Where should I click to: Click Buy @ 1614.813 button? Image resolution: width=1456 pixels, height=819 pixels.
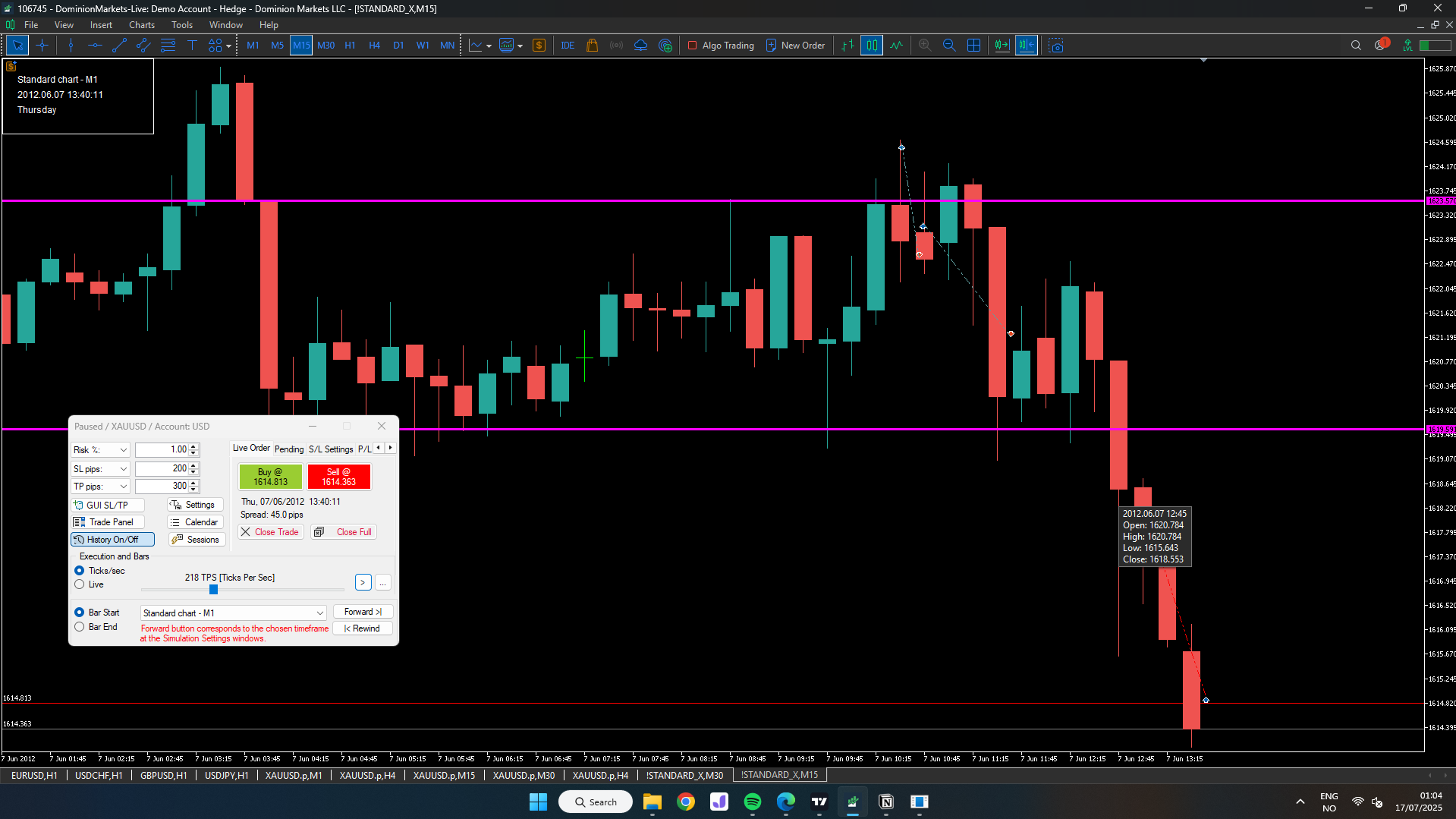(x=271, y=477)
